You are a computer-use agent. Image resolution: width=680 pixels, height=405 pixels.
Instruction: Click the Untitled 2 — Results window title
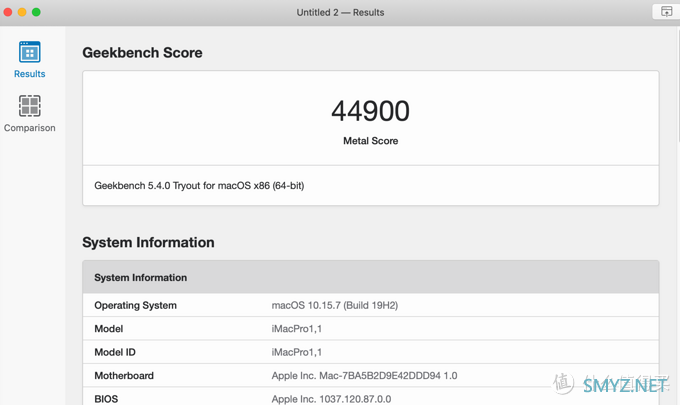click(340, 12)
